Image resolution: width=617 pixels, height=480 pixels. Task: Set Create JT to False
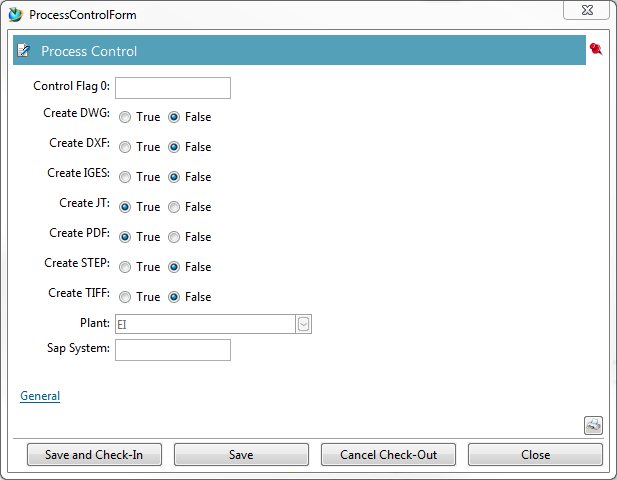(174, 207)
